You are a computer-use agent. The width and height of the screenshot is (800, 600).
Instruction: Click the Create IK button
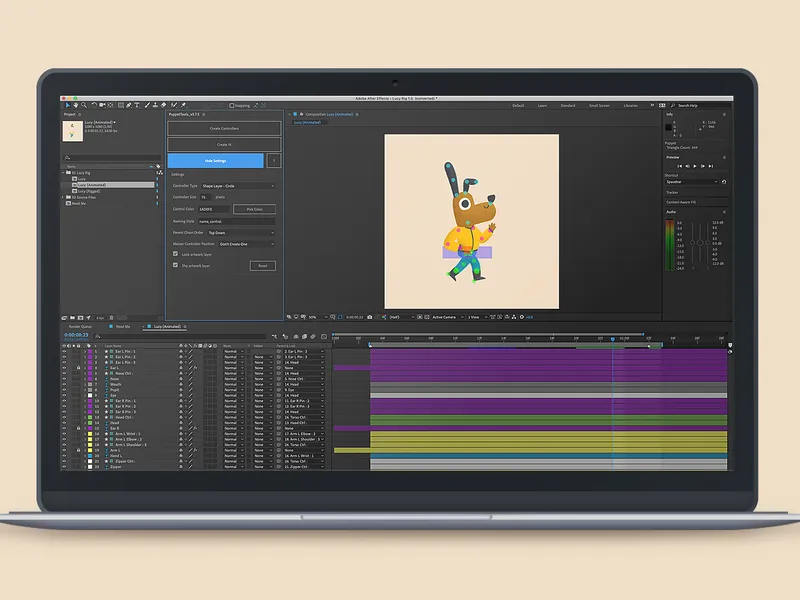[x=224, y=144]
